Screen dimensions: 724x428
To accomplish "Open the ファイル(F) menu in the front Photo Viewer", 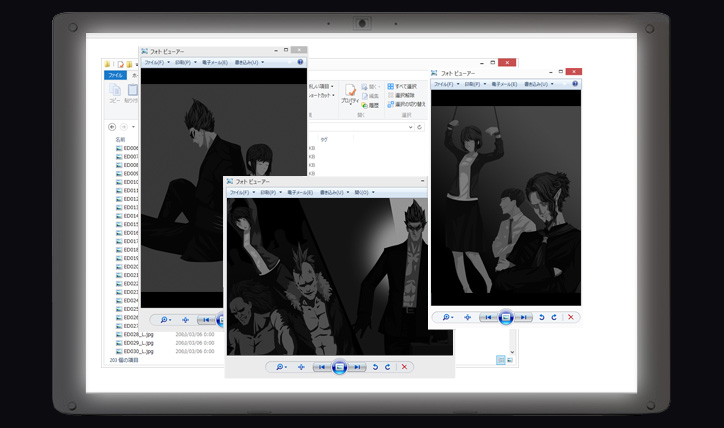I will [x=242, y=193].
